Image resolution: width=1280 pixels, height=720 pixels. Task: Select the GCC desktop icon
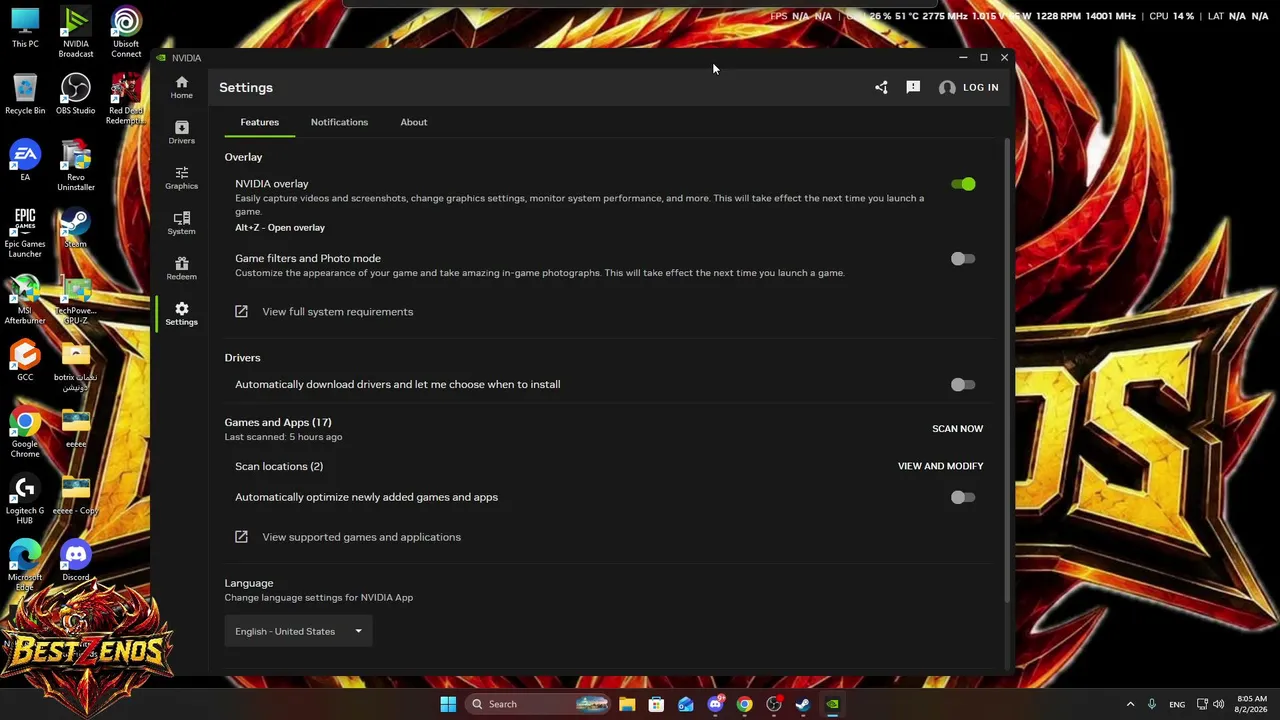pos(25,362)
